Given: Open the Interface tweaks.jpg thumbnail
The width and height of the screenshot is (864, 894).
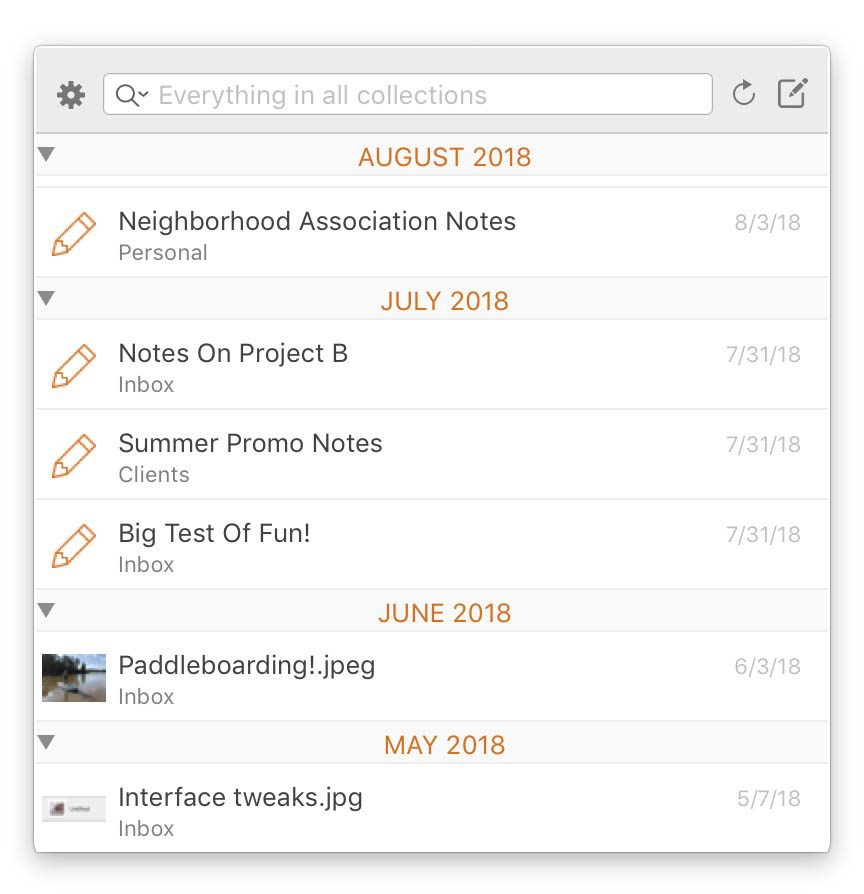Looking at the screenshot, I should click(74, 809).
